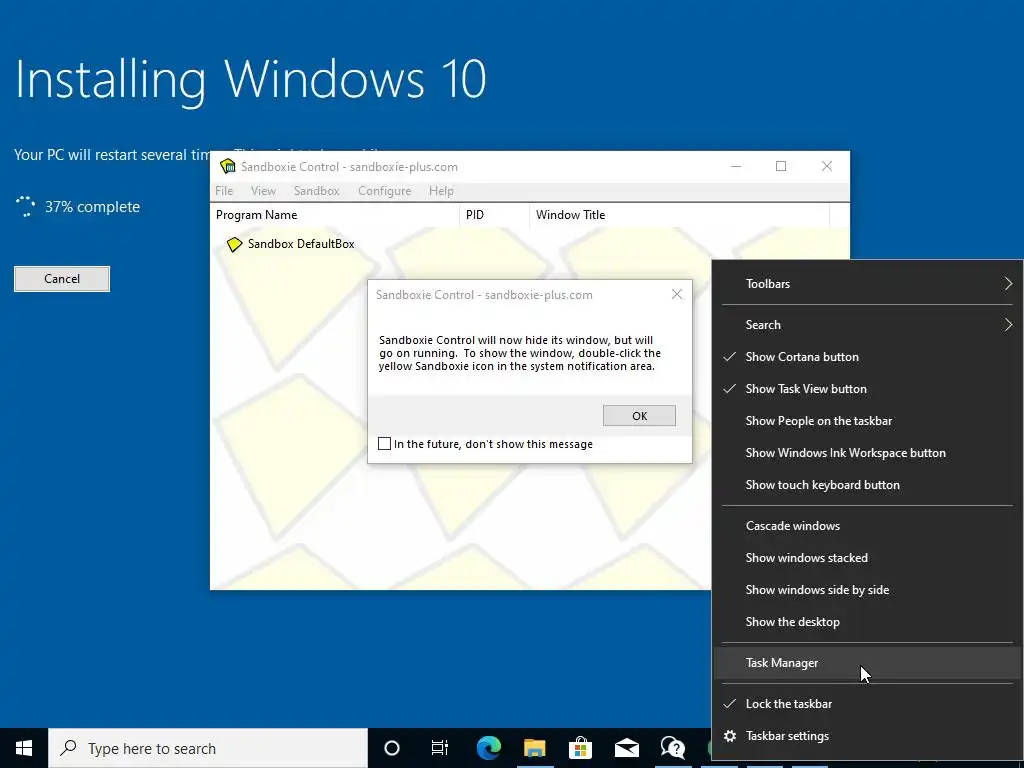
Task: Open Task View icon on taskbar
Action: [440, 748]
